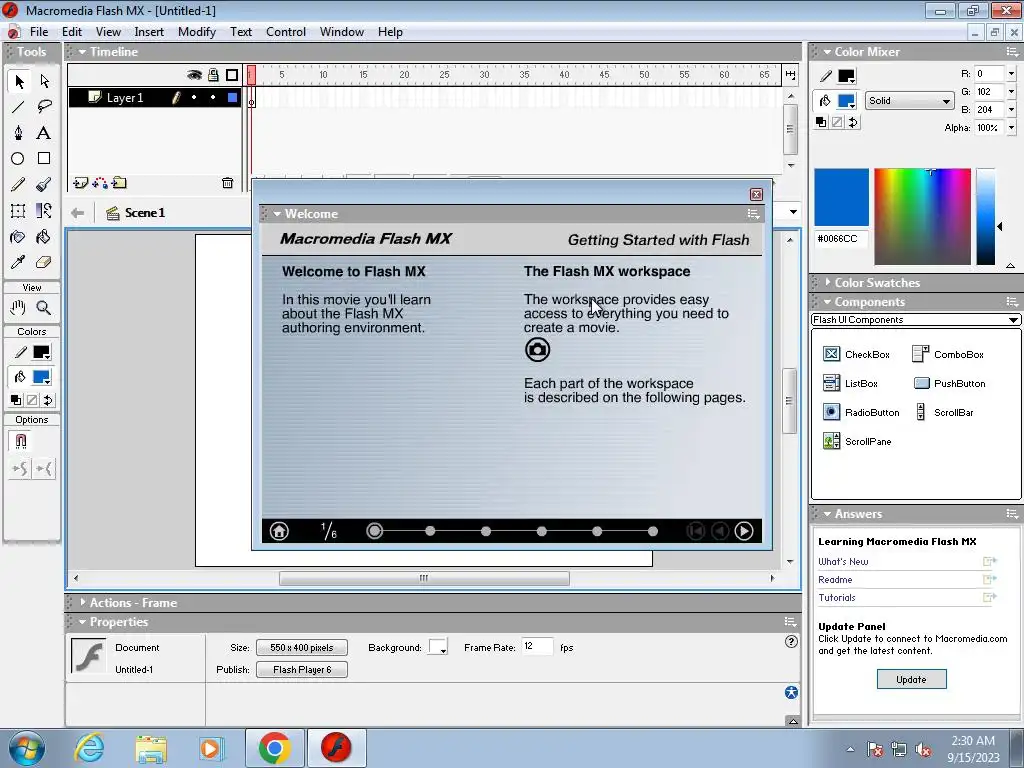Image resolution: width=1024 pixels, height=768 pixels.
Task: Open the Modify menu
Action: pyautogui.click(x=197, y=32)
